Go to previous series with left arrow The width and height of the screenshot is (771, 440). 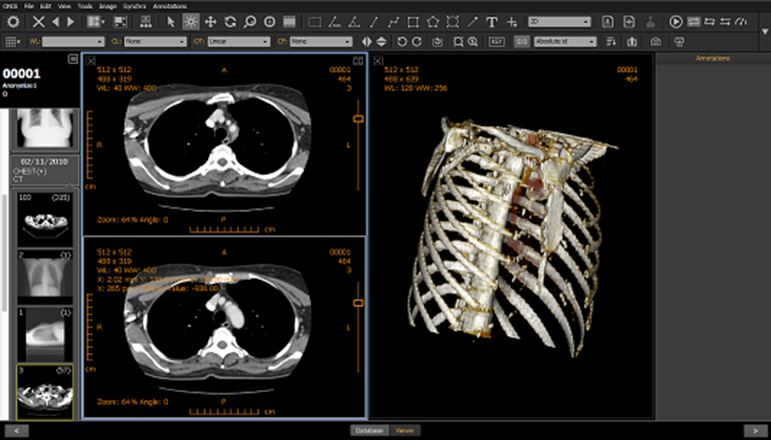(x=55, y=22)
